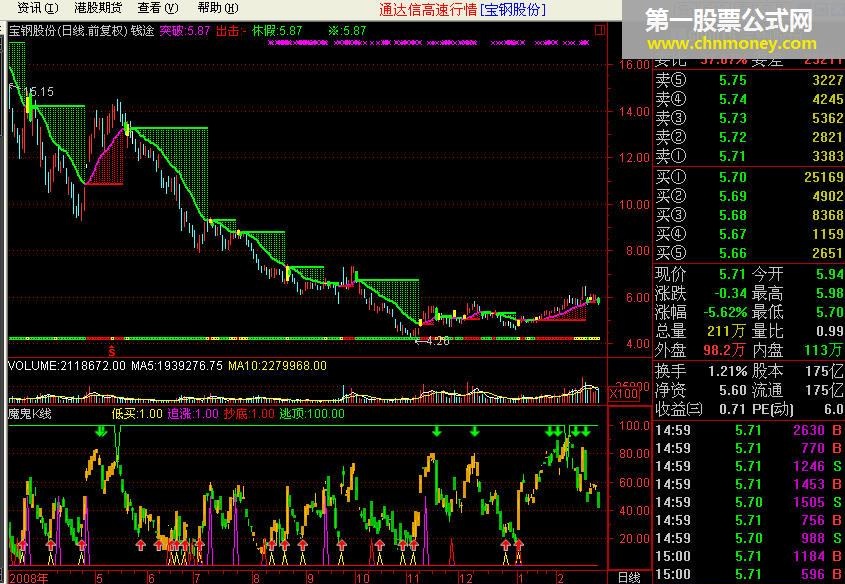Select the 买① 5.70 order row

(x=749, y=177)
